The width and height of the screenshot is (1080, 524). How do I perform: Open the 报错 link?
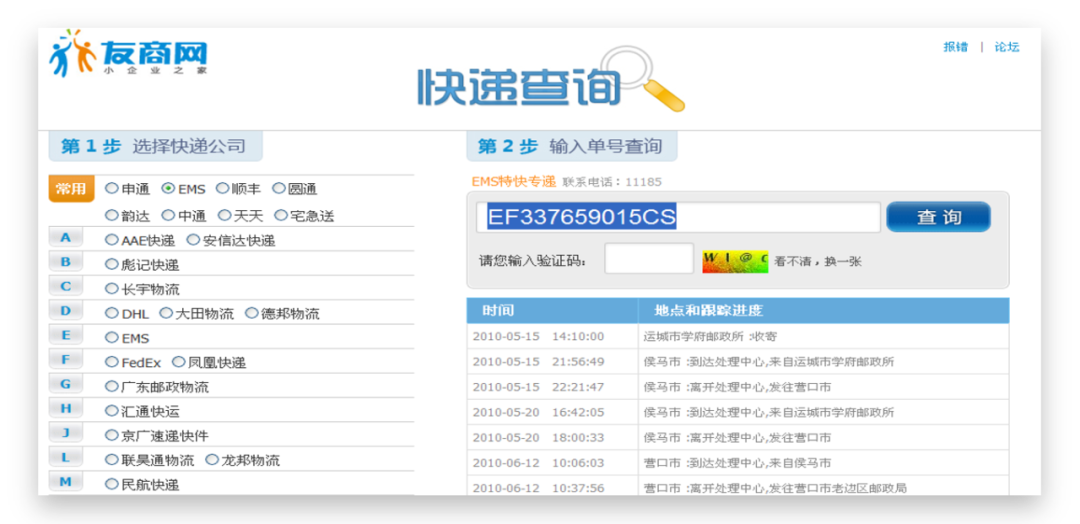955,47
